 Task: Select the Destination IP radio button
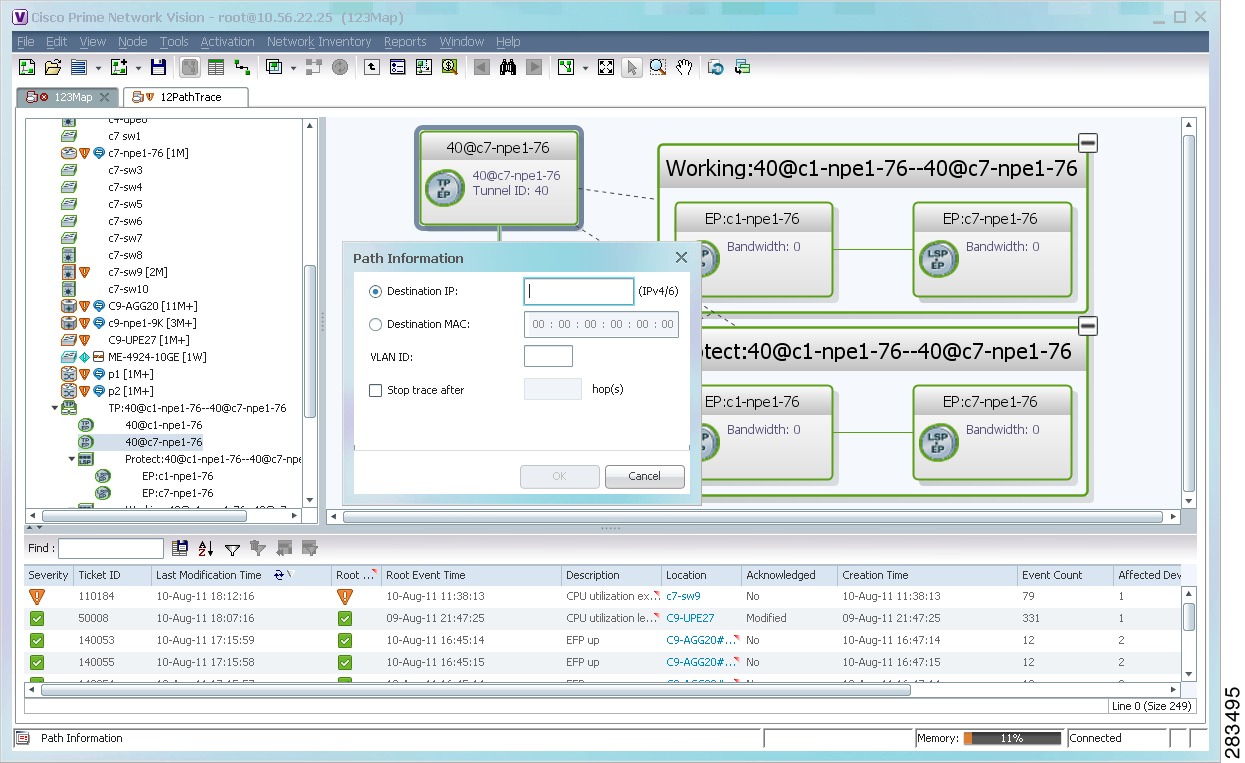[376, 292]
